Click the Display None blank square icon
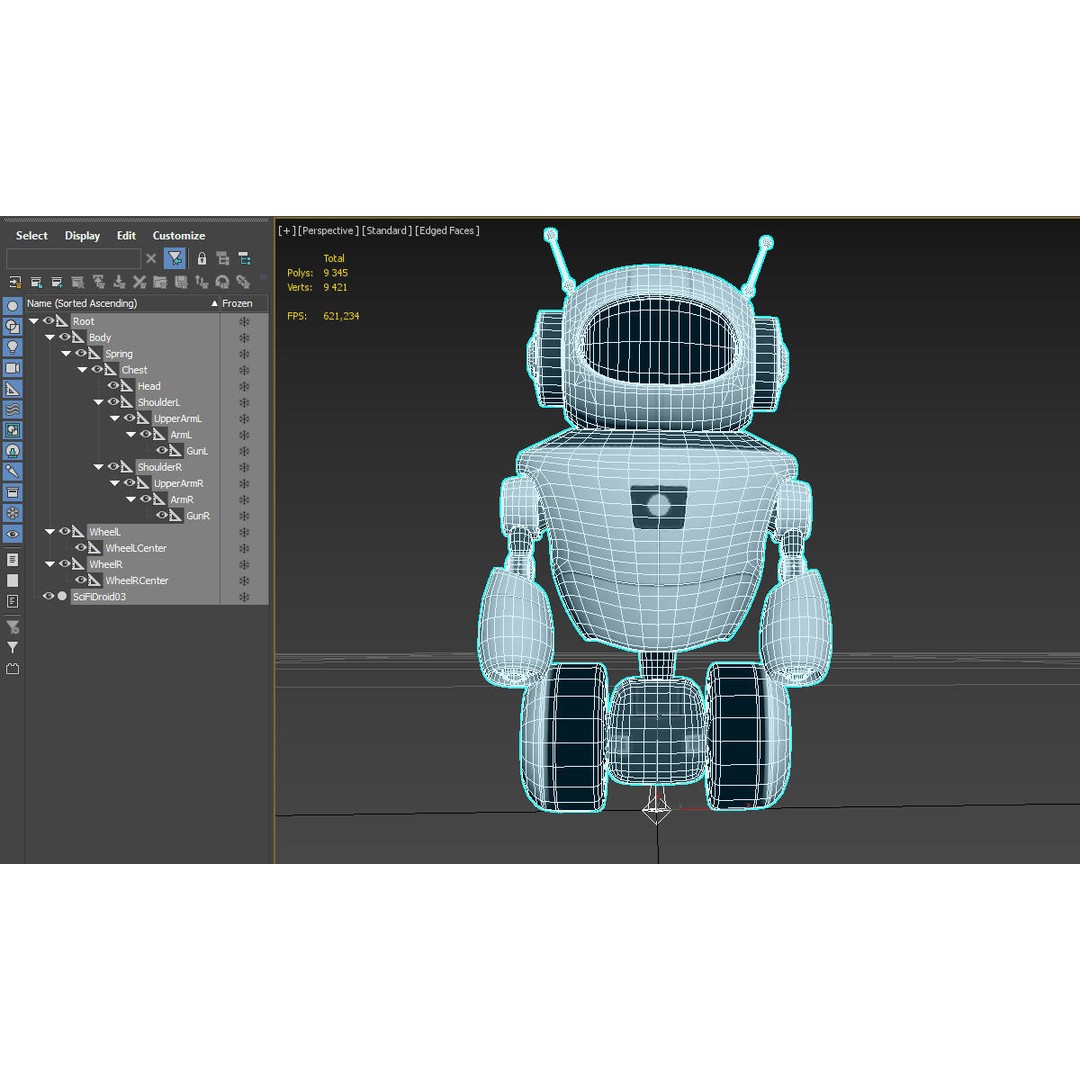The image size is (1080, 1080). (x=12, y=581)
